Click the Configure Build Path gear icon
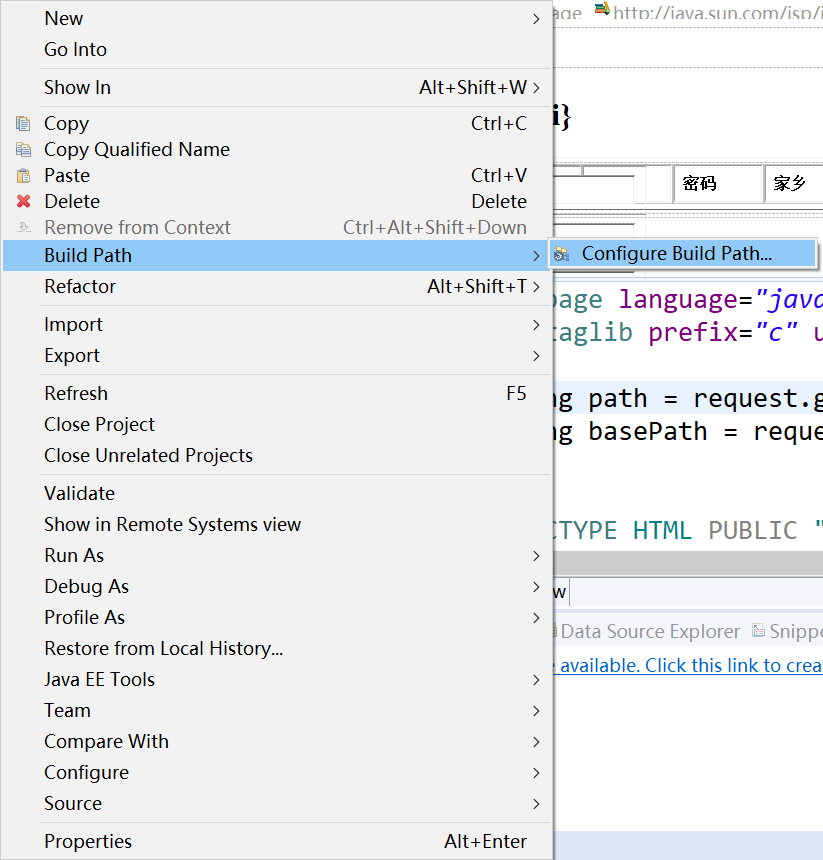The width and height of the screenshot is (823, 860). click(561, 254)
